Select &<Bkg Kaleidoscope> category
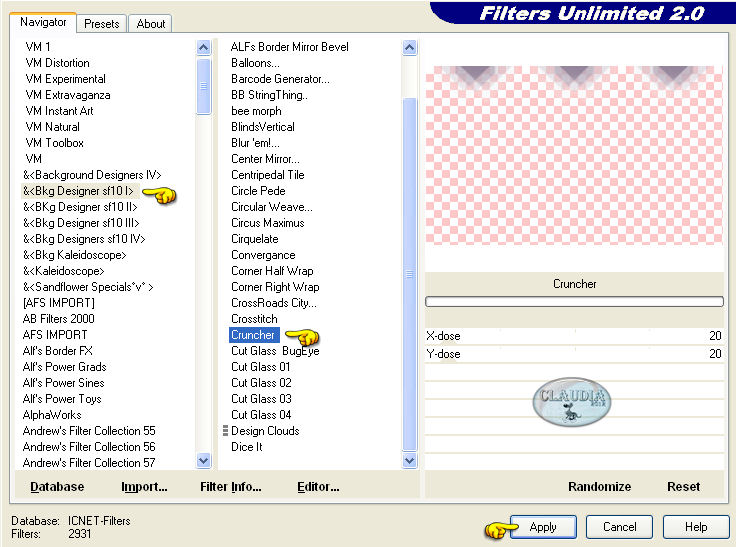This screenshot has height=547, width=736. point(75,255)
